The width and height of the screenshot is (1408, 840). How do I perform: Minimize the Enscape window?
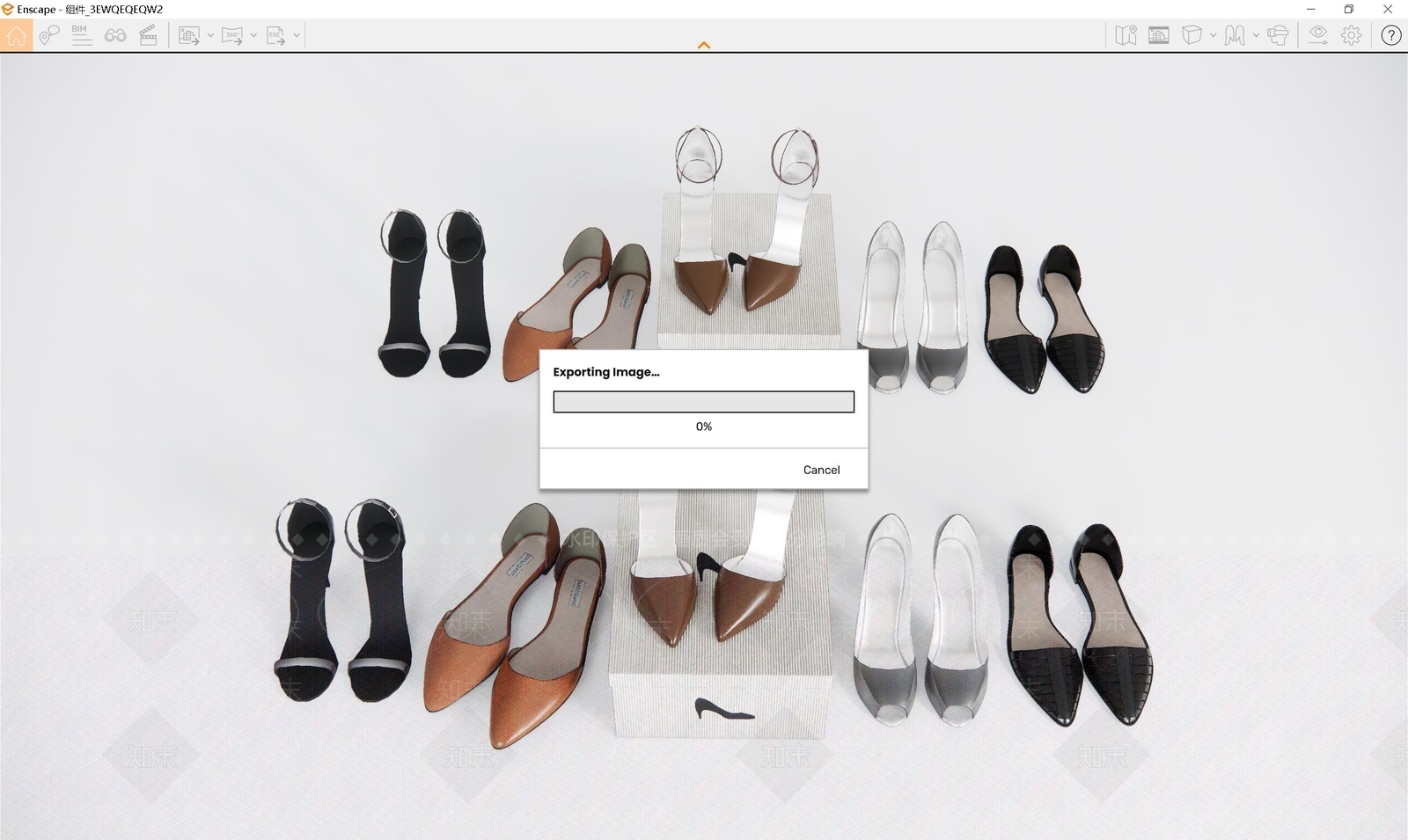tap(1310, 9)
